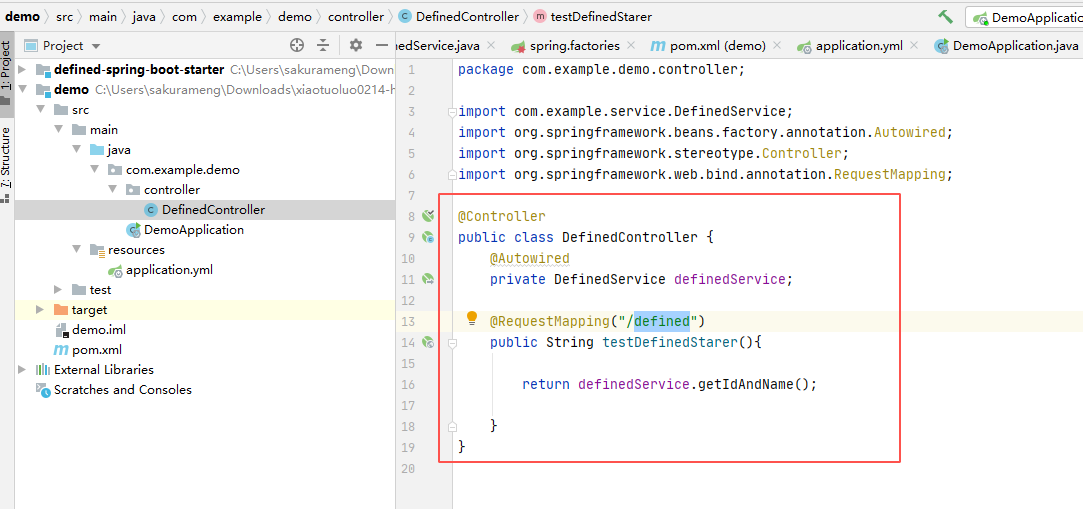Click the application.yml file icon in tree
Image resolution: width=1083 pixels, height=509 pixels.
115,271
